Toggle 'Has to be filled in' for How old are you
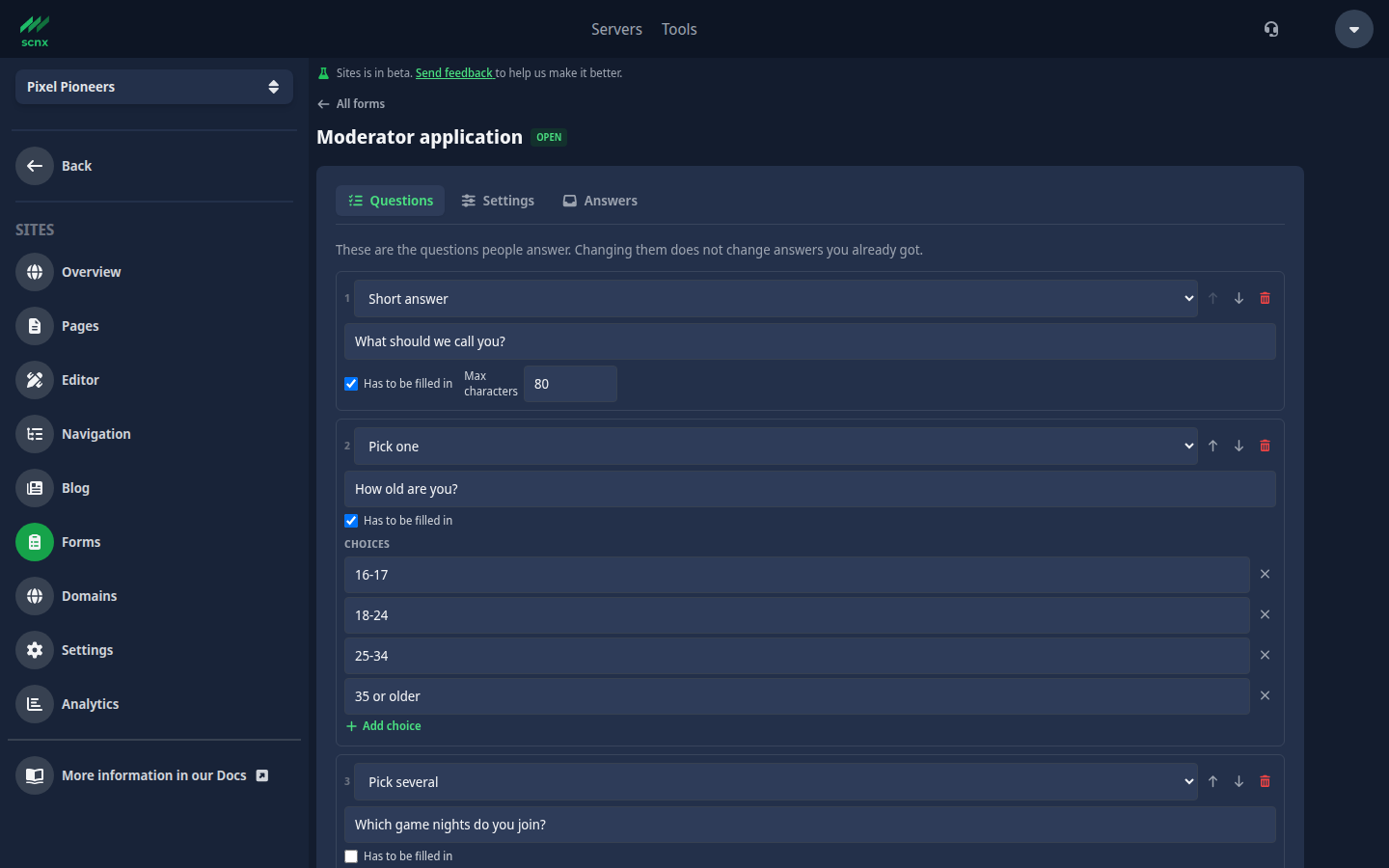The image size is (1389, 868). (x=351, y=521)
